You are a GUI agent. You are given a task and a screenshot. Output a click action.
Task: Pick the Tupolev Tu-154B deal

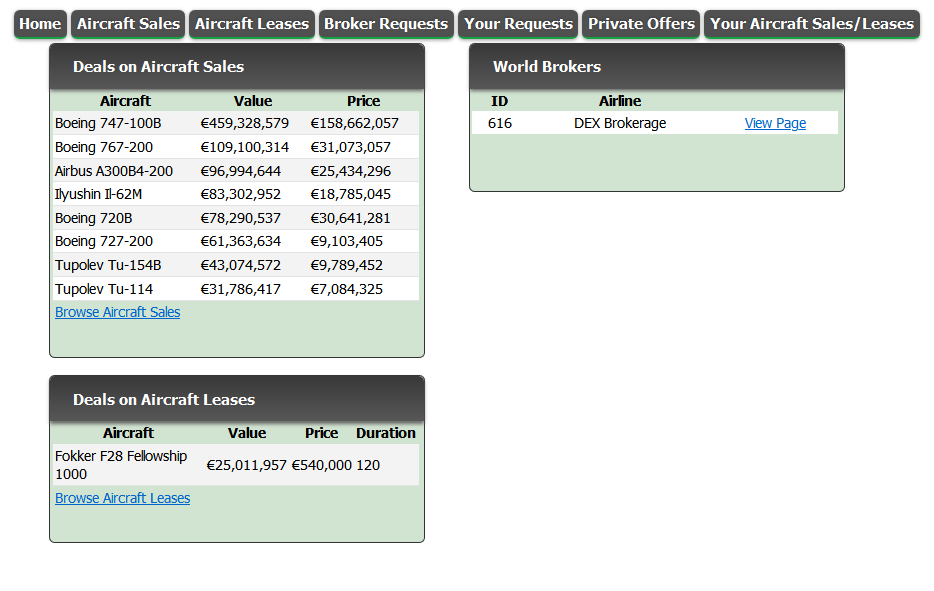click(108, 265)
